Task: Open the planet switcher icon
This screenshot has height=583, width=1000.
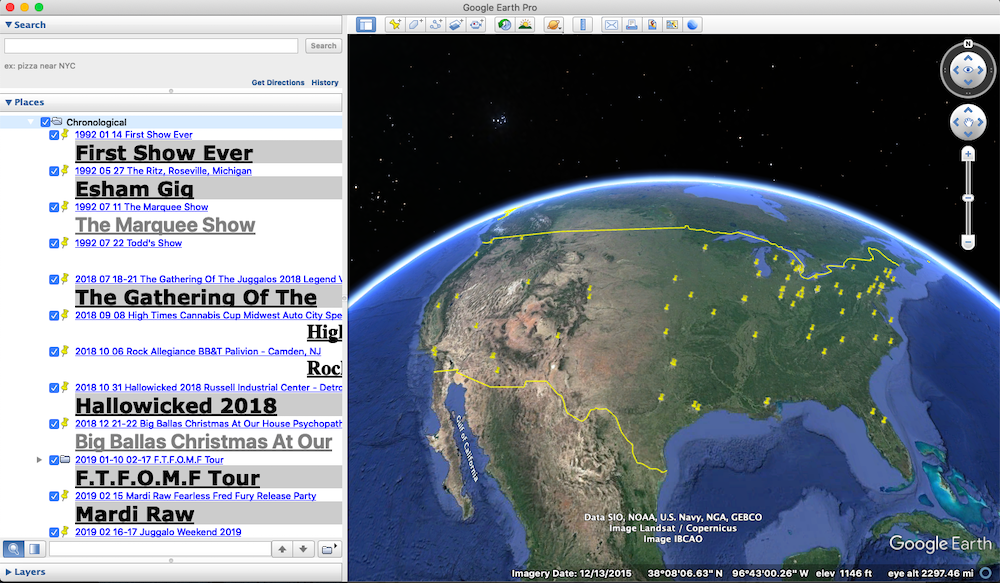Action: (x=554, y=25)
